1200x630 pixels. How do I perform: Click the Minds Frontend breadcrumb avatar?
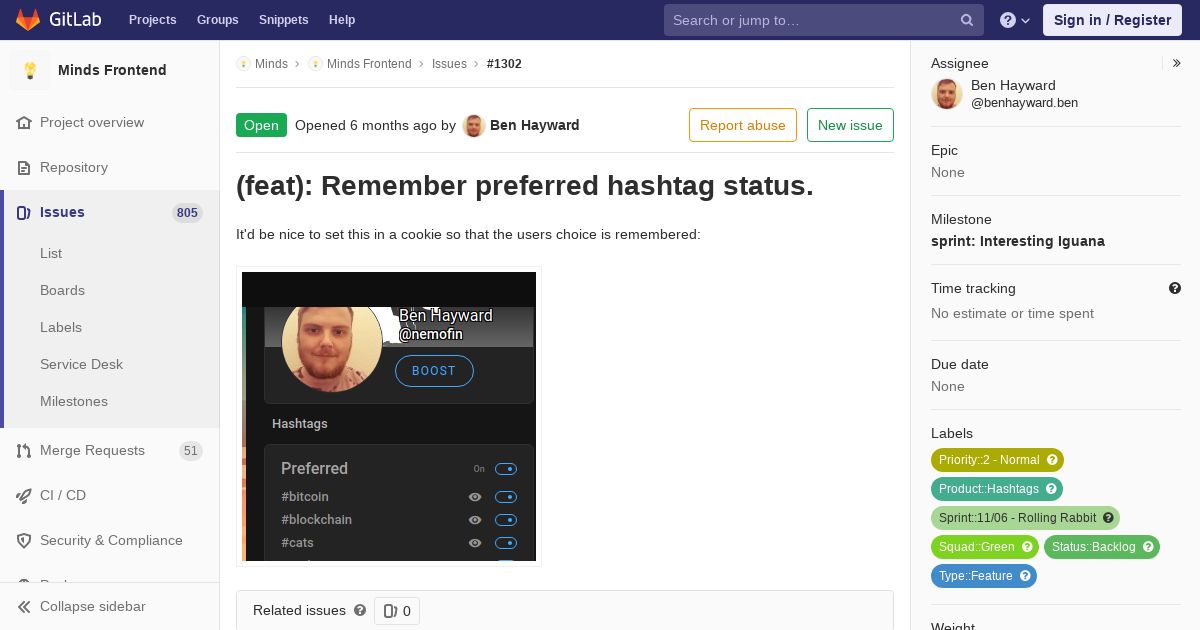315,63
